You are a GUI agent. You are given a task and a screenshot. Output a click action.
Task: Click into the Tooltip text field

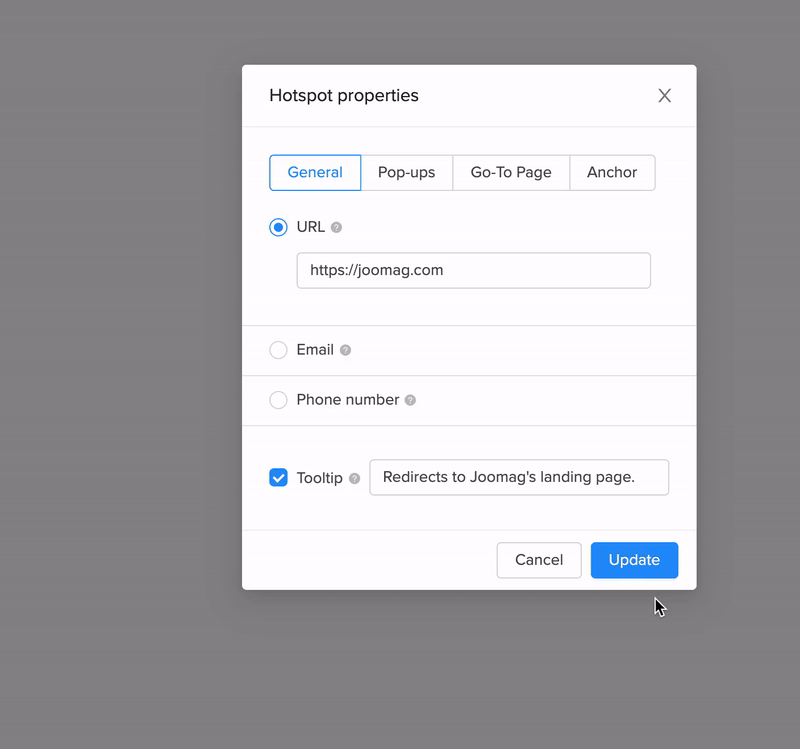(518, 477)
